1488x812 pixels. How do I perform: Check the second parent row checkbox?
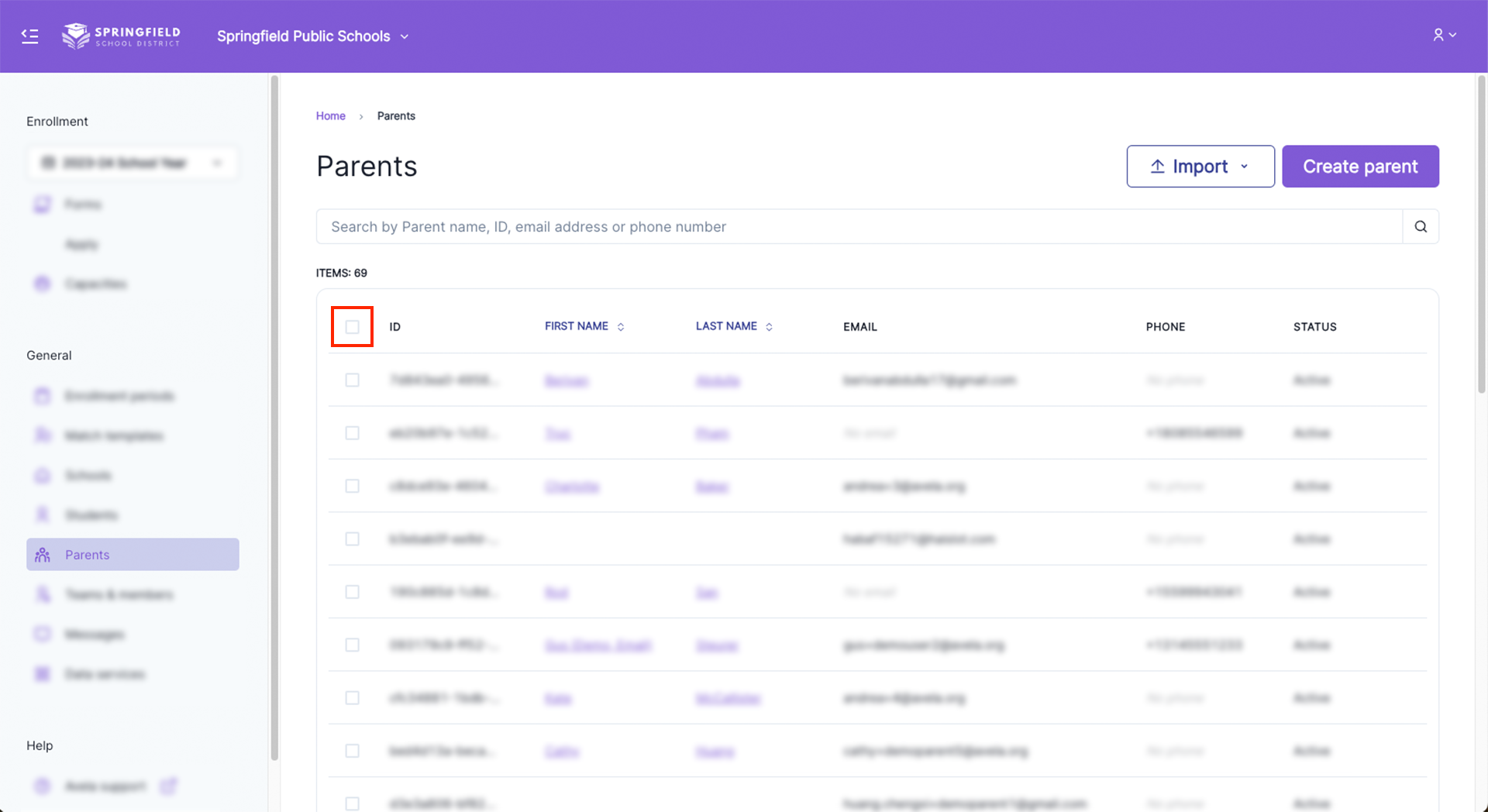(353, 433)
